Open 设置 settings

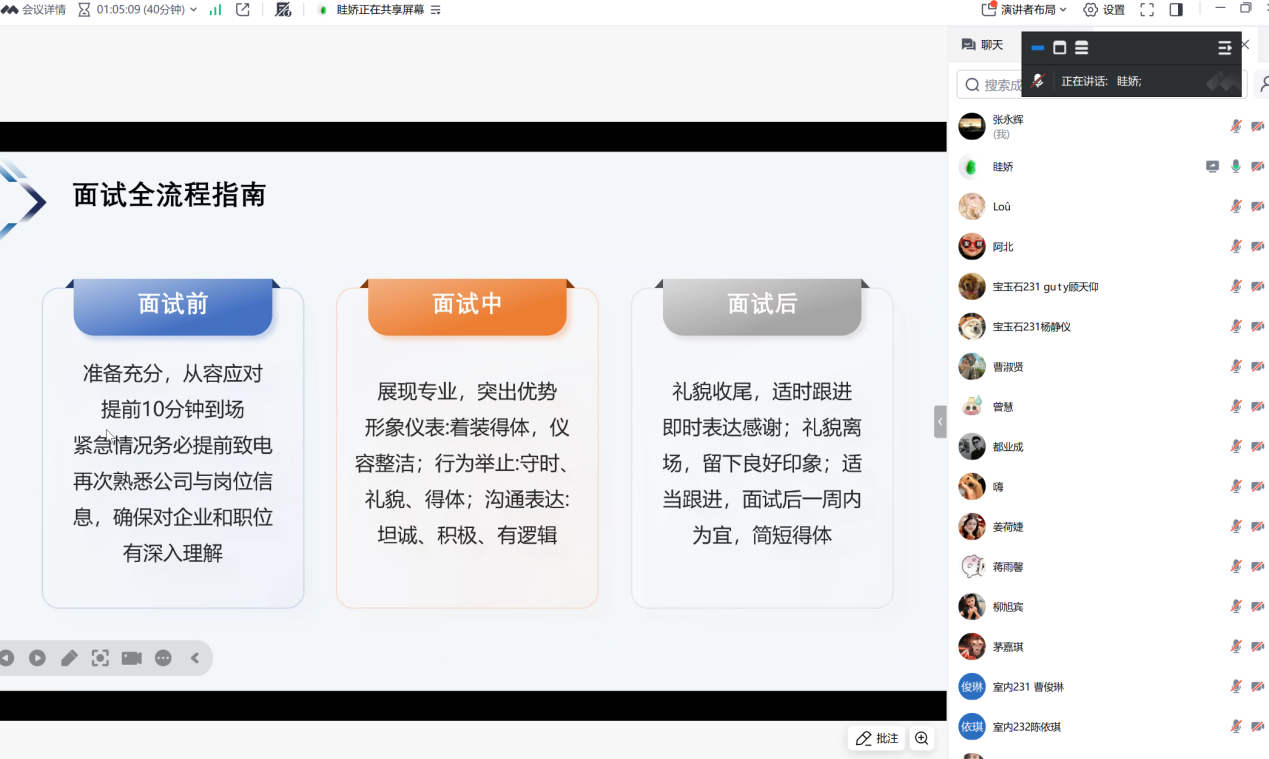pos(1104,10)
